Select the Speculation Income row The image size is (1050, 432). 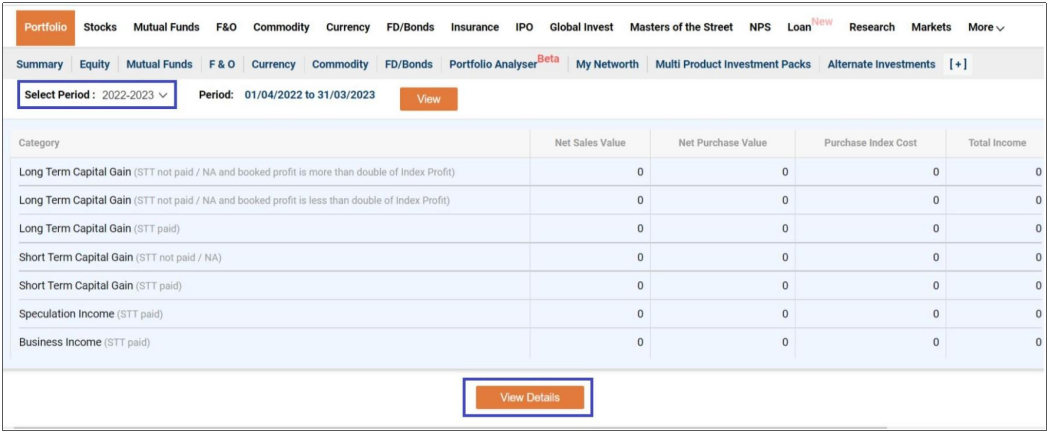point(66,314)
